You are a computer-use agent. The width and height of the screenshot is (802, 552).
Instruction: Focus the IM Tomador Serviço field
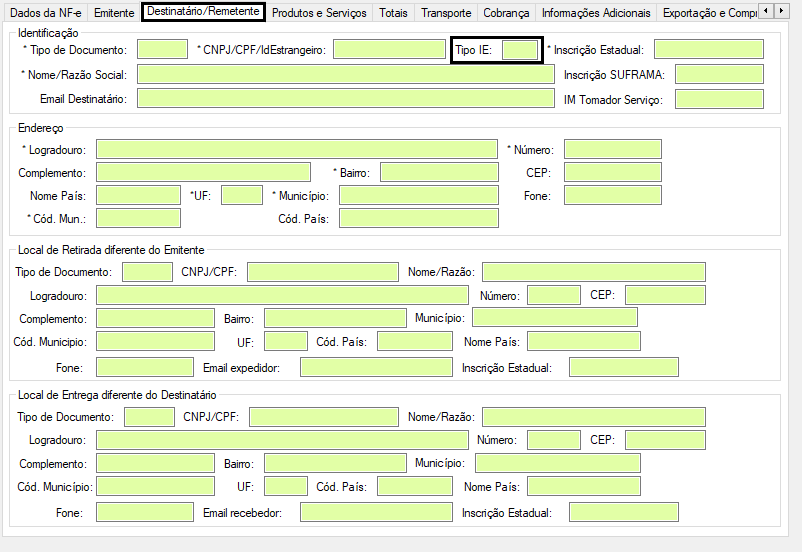pyautogui.click(x=719, y=99)
